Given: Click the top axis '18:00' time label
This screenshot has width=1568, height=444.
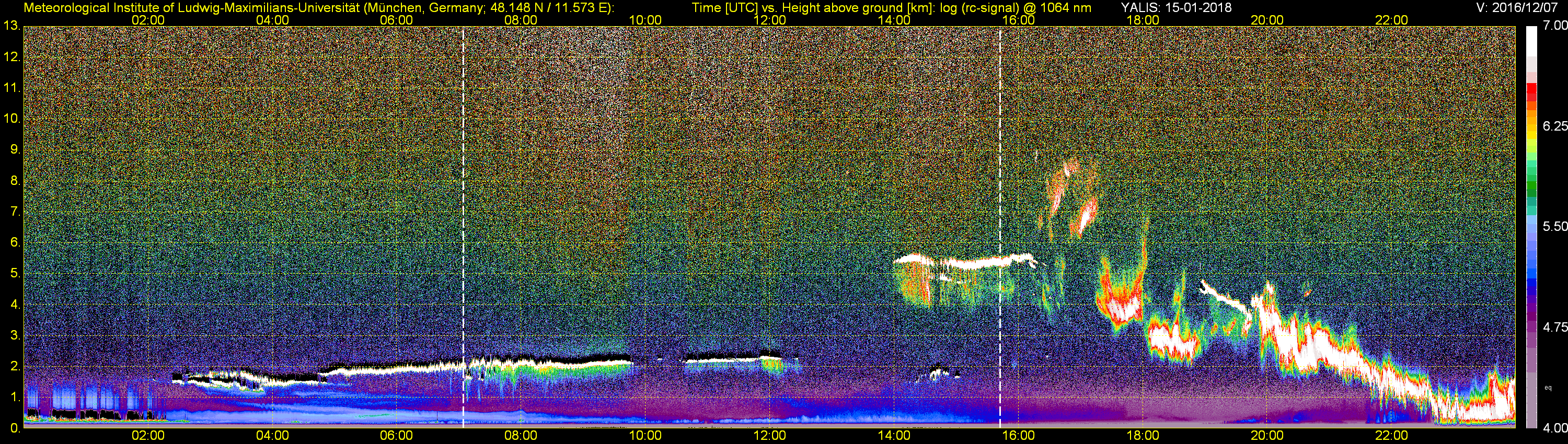Looking at the screenshot, I should (1143, 20).
